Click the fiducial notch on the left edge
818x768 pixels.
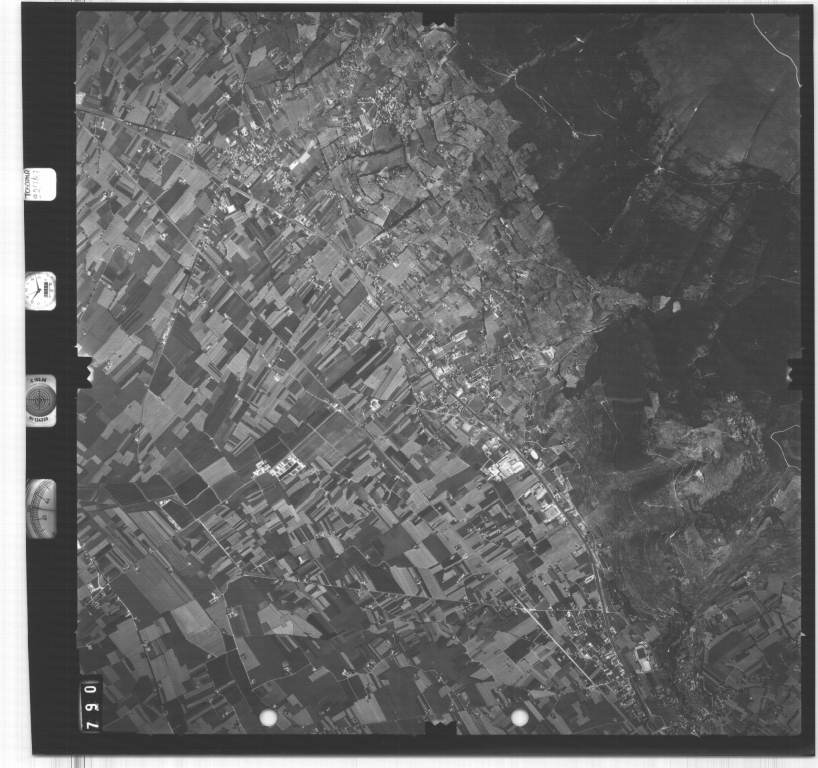pyautogui.click(x=84, y=370)
